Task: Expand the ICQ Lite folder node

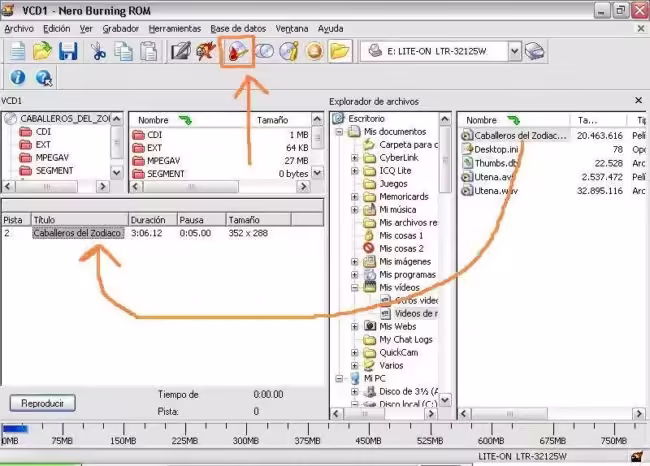Action: click(x=355, y=171)
